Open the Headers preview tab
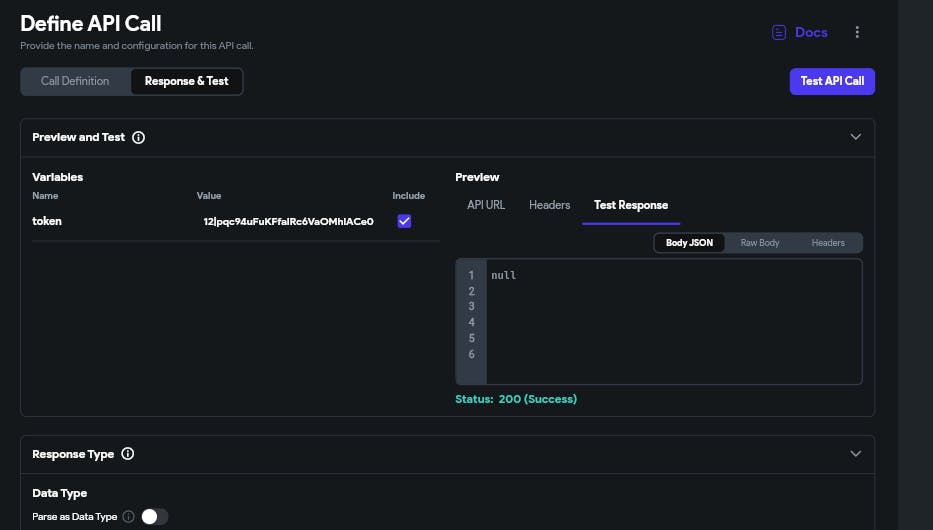933x530 pixels. point(549,205)
